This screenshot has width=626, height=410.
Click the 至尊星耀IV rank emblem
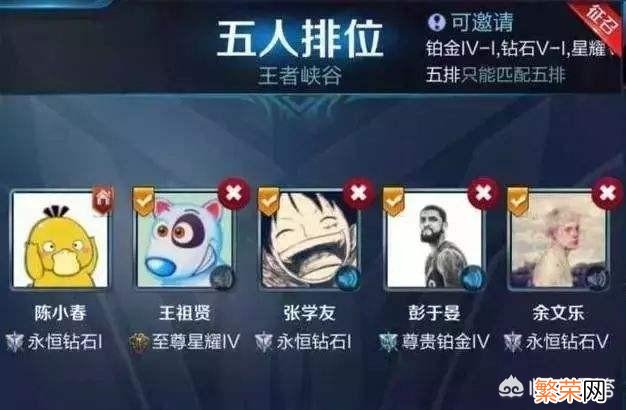[139, 343]
